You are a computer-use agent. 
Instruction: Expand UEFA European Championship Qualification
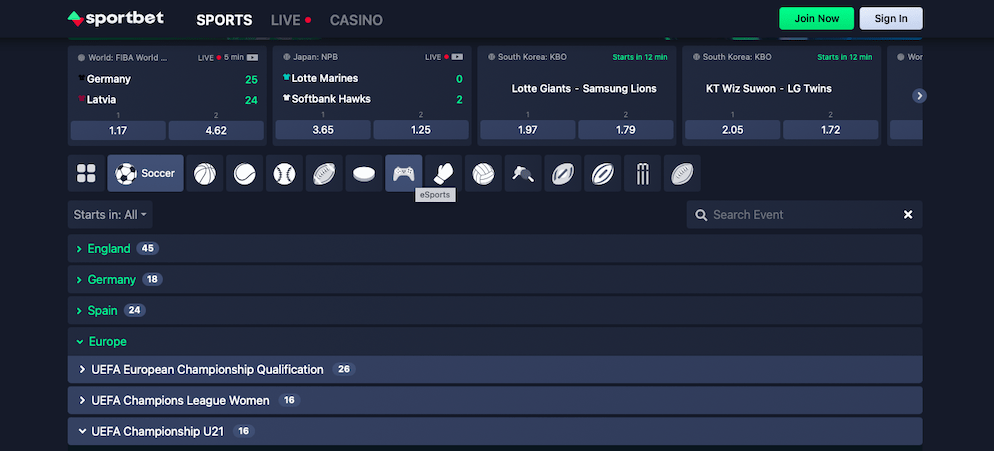(x=495, y=369)
